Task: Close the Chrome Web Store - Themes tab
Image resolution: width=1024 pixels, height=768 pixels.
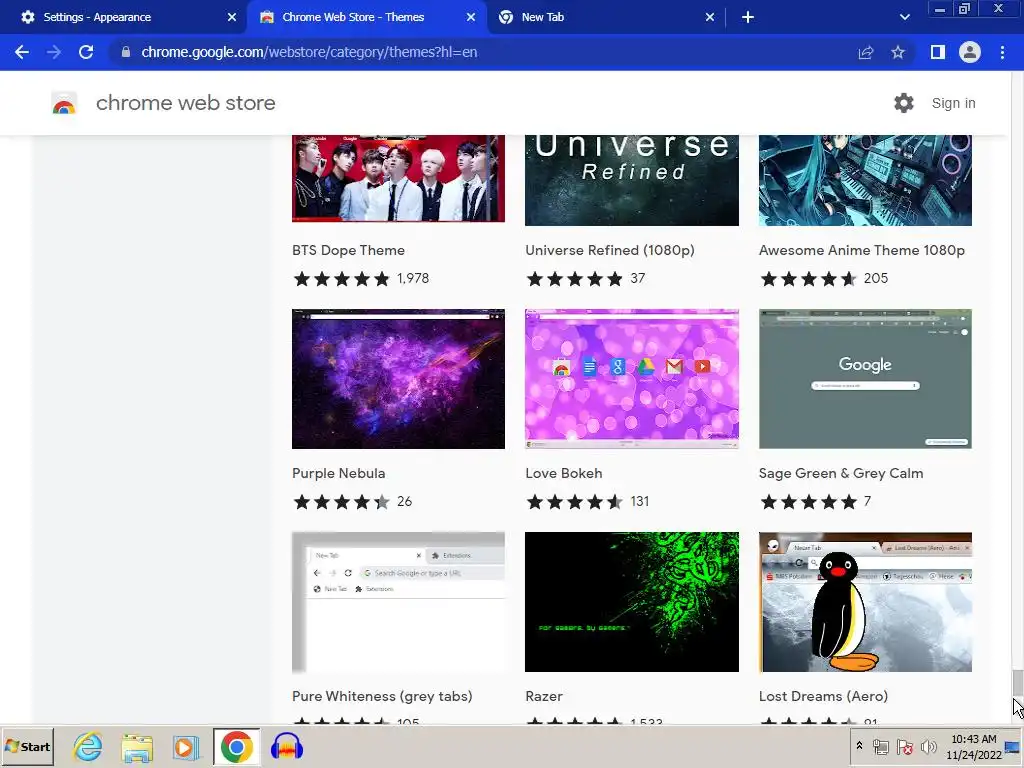Action: tap(471, 18)
